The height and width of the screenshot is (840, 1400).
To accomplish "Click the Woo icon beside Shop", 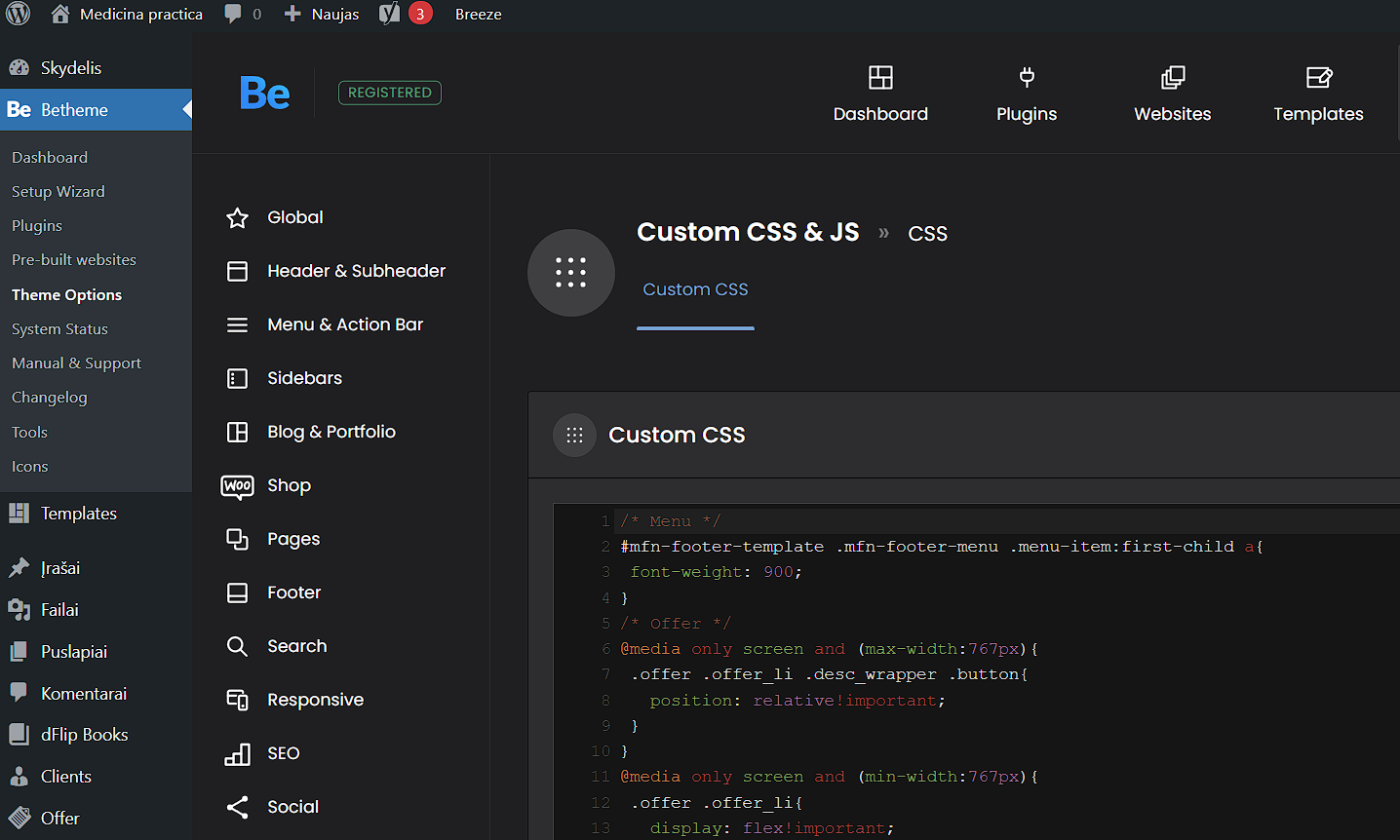I will click(x=237, y=485).
